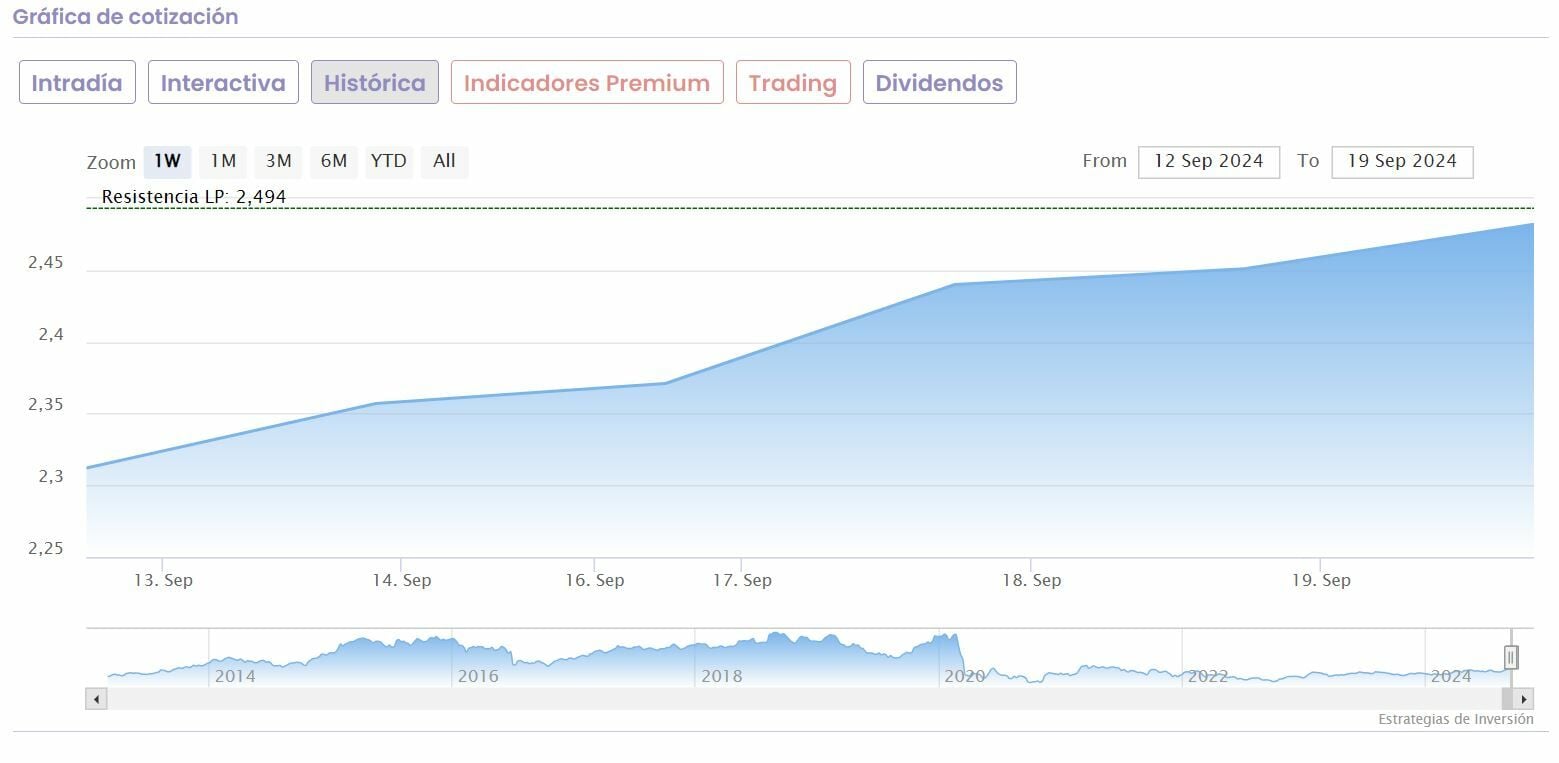This screenshot has width=1559, height=763.
Task: Click the right scroll arrow of navigator
Action: 1523,699
